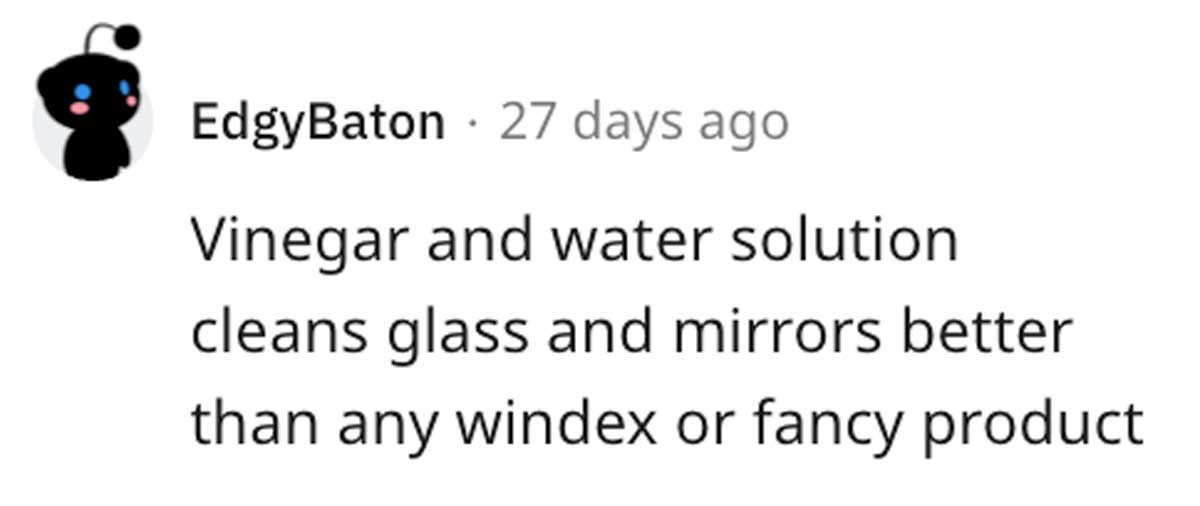Image resolution: width=1200 pixels, height=506 pixels.
Task: Click the dot separator after EdgyBaton
Action: coord(472,125)
